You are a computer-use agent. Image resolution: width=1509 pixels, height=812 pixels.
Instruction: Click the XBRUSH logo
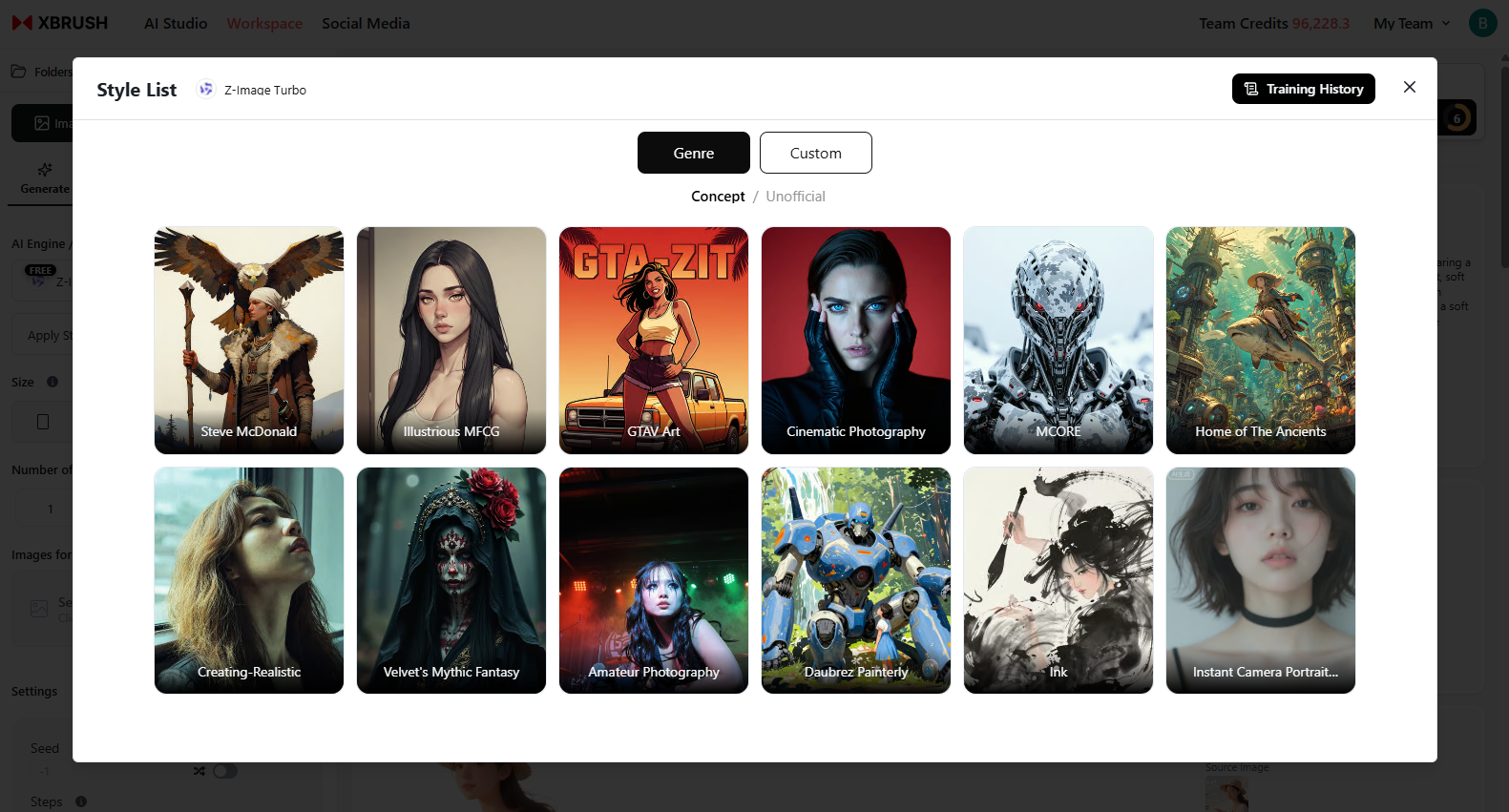(x=60, y=23)
